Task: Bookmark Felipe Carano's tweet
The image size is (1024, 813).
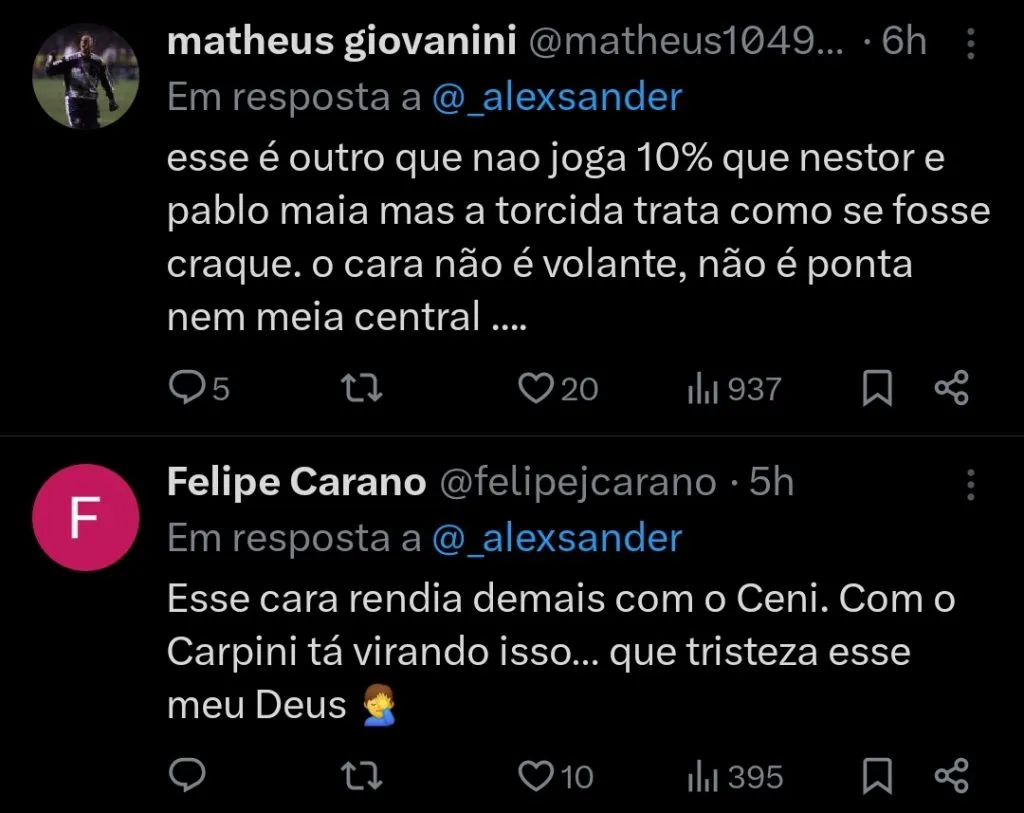Action: coord(877,775)
